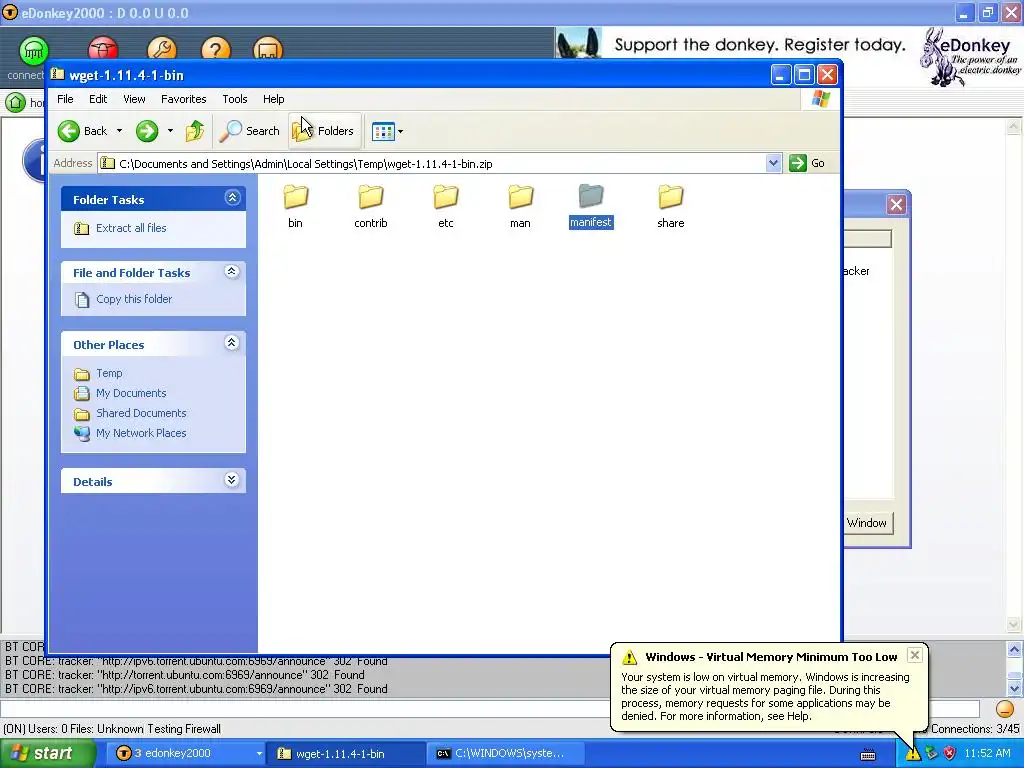Select the bin folder
This screenshot has height=768, width=1024.
click(295, 206)
